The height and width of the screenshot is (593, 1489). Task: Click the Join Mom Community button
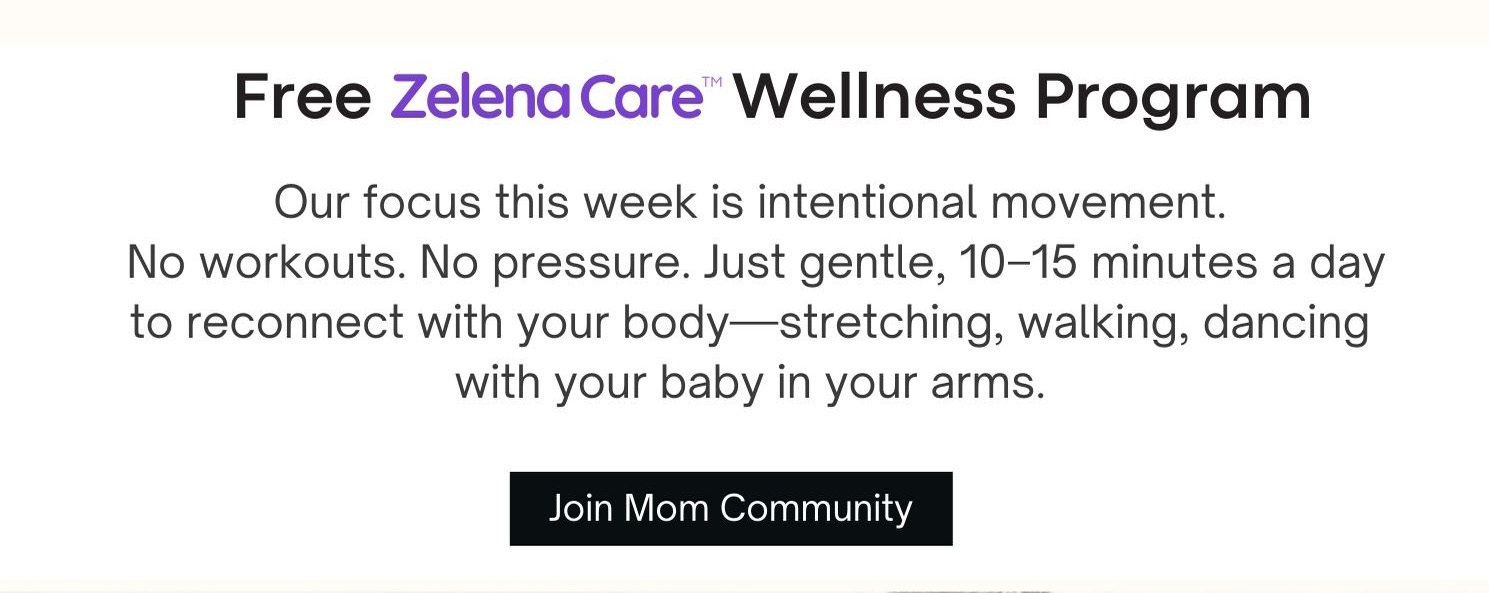tap(731, 509)
